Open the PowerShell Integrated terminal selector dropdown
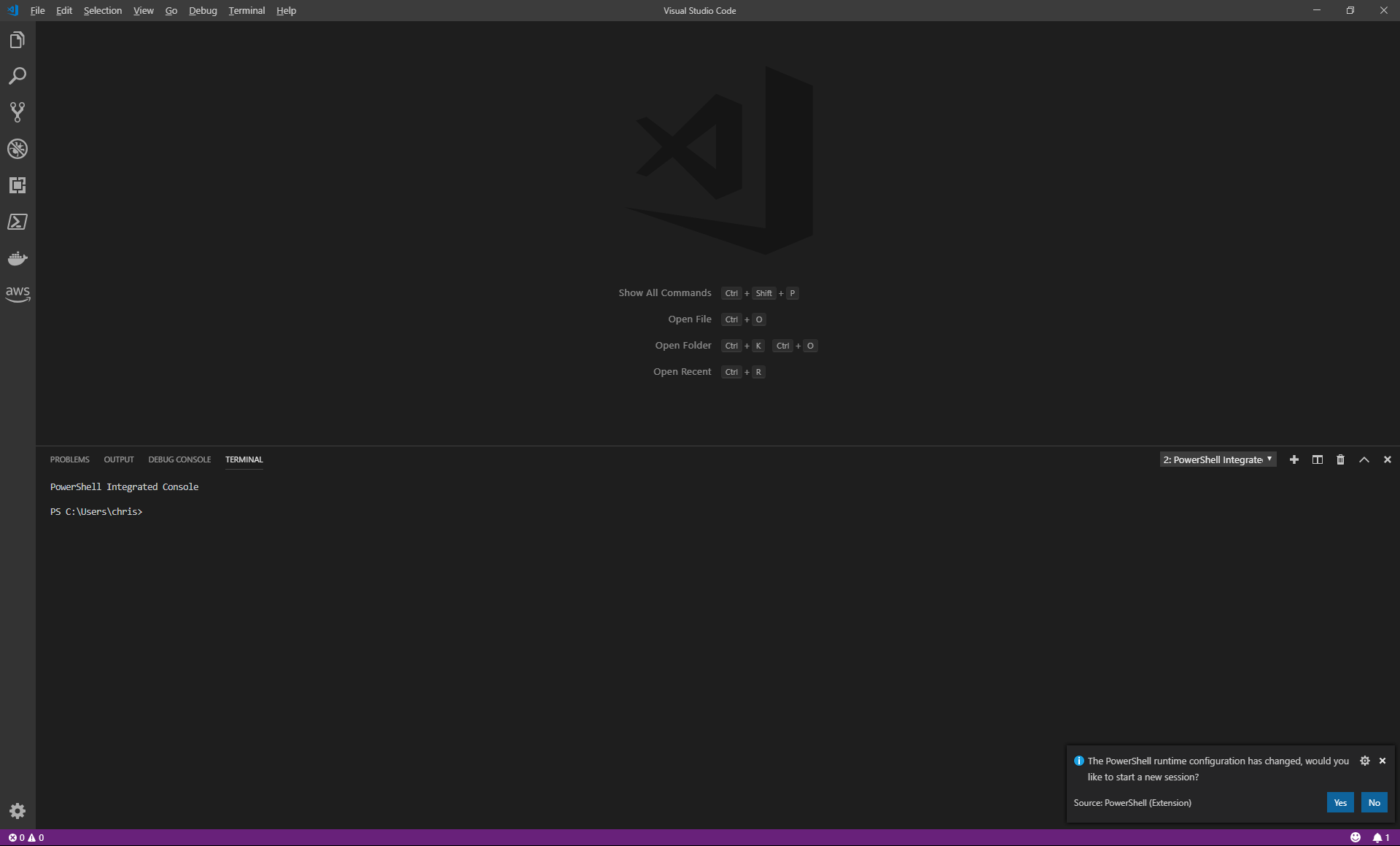Viewport: 1400px width, 846px height. (x=1218, y=459)
